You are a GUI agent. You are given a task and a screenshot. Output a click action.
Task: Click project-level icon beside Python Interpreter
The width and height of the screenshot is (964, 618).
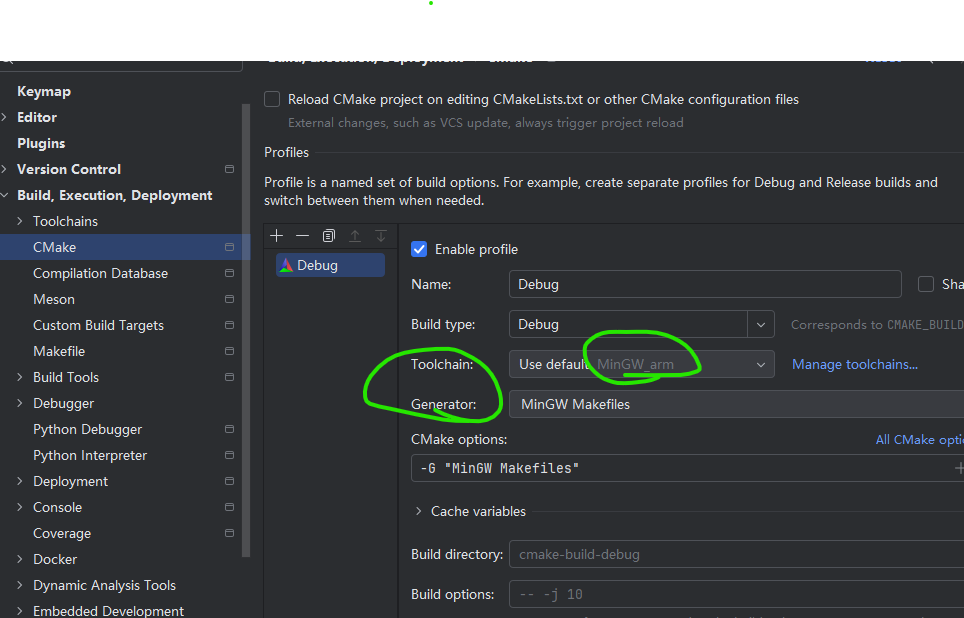point(229,455)
